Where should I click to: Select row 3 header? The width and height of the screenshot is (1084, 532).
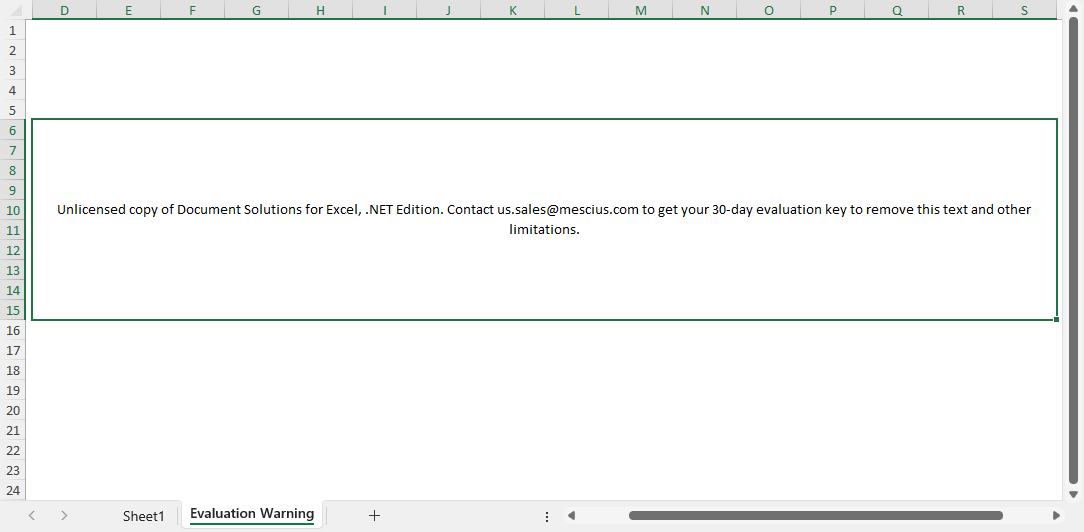[12, 70]
